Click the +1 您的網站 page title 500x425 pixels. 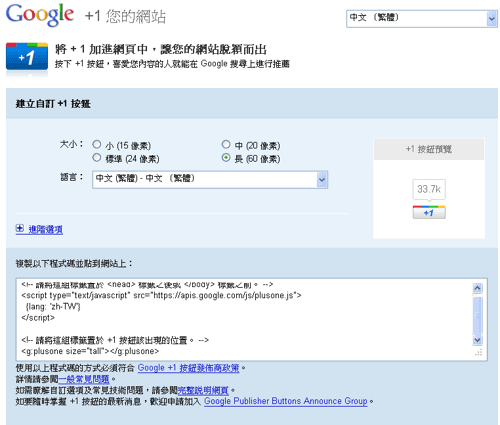tap(125, 16)
